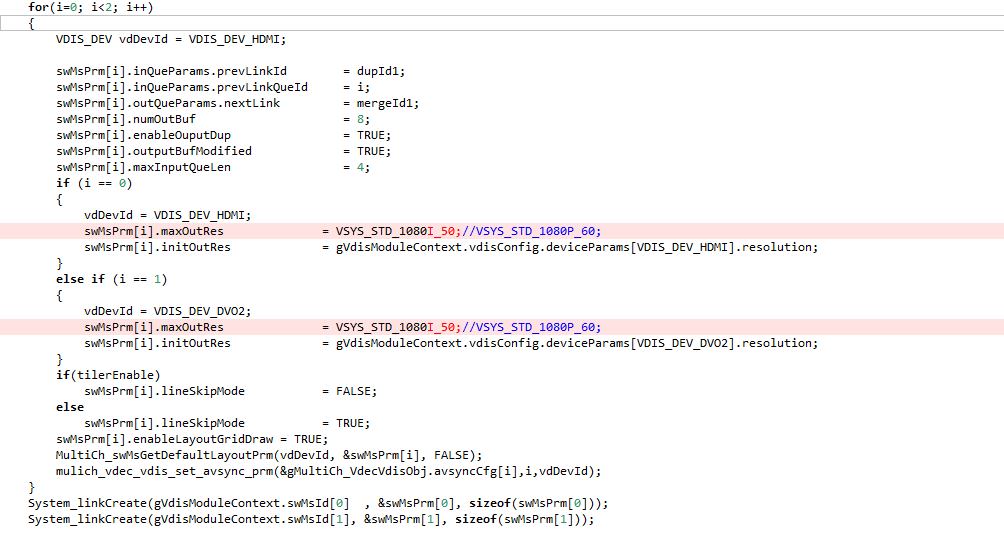Click the System_linkCreate swMsId[0] line
Viewport: 1004px width, 538px height.
click(318, 503)
